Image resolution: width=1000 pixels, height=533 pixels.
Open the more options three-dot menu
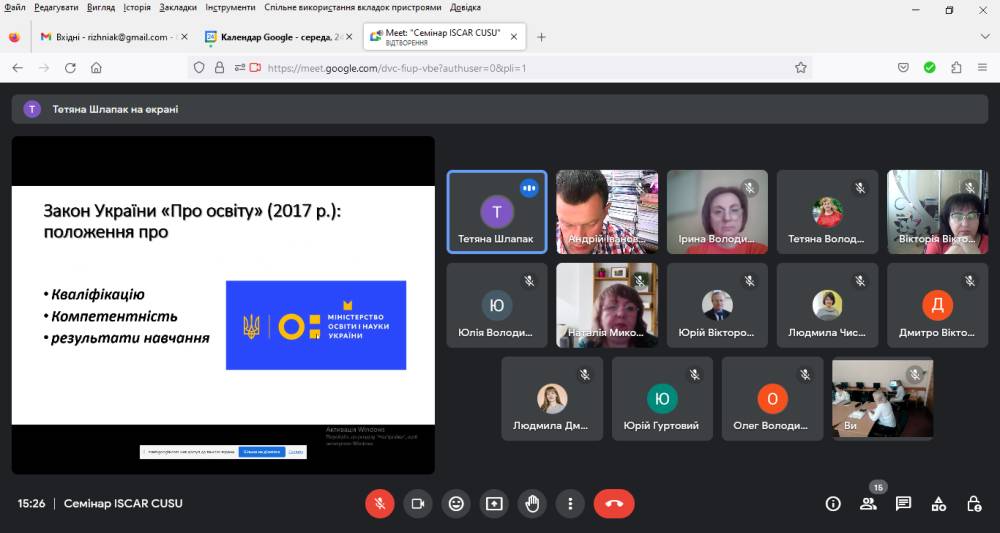point(570,504)
